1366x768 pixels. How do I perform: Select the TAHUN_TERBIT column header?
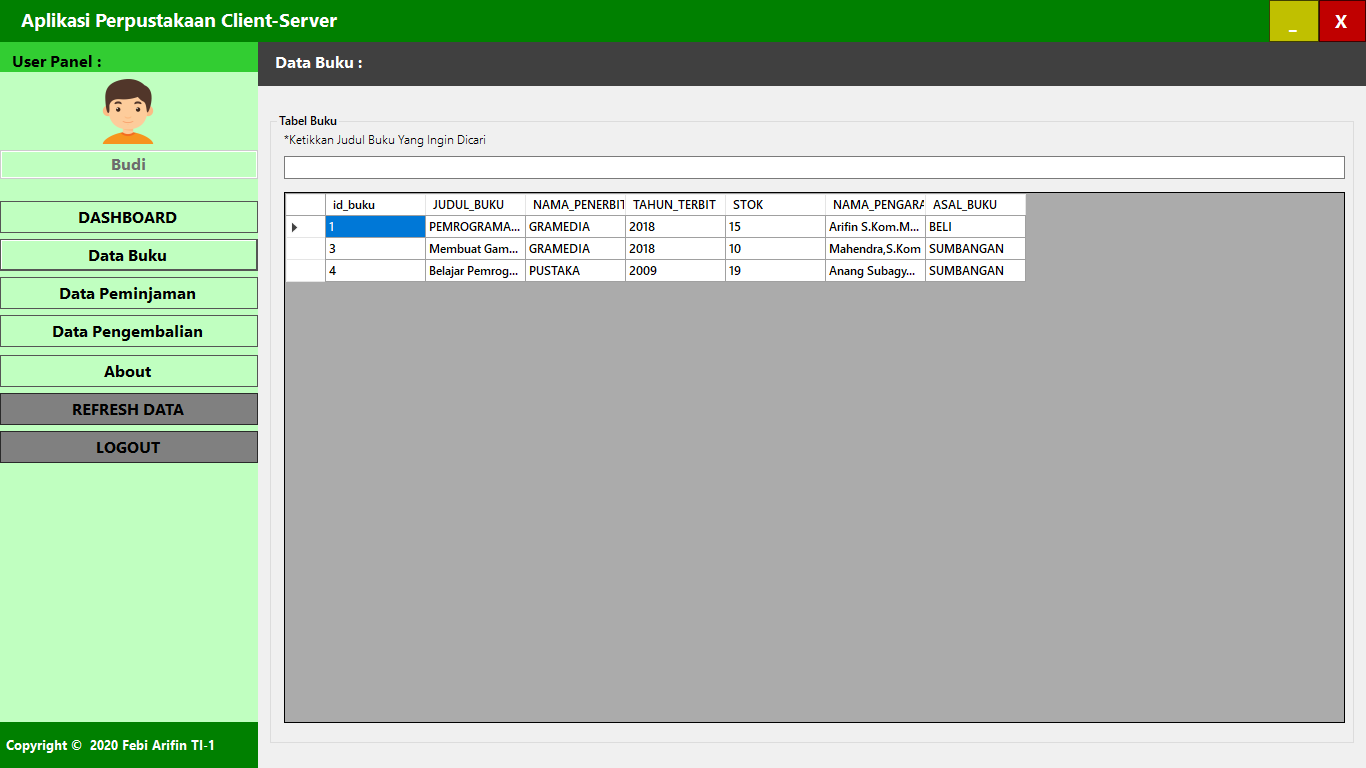pos(673,204)
